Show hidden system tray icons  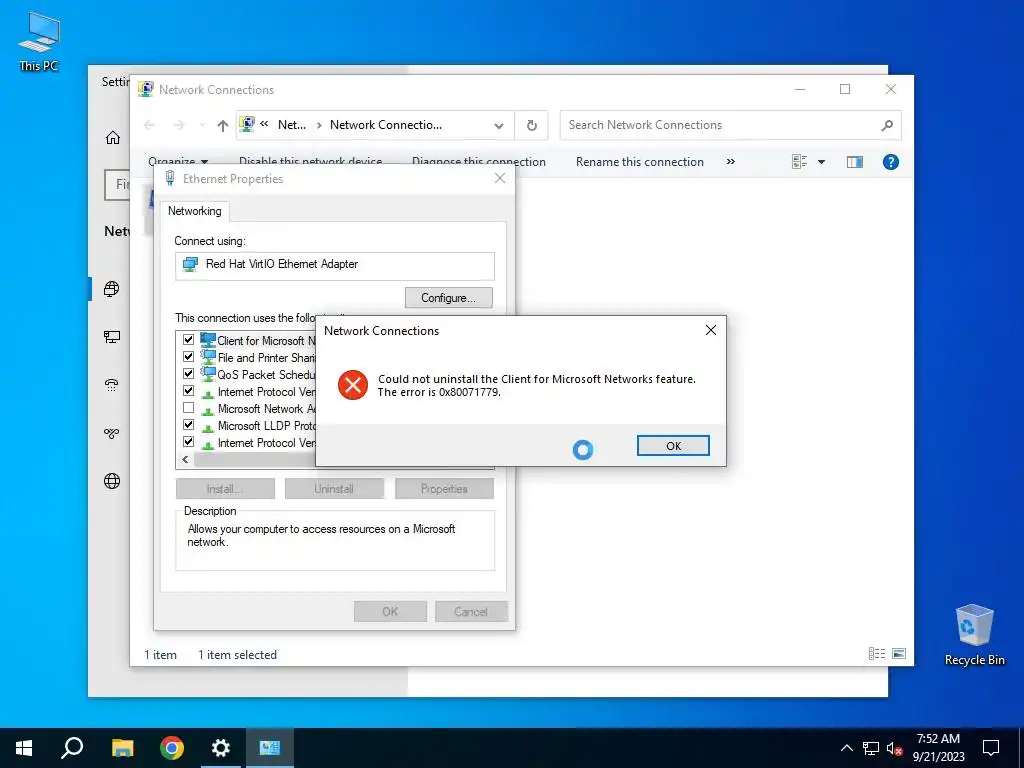click(x=846, y=748)
